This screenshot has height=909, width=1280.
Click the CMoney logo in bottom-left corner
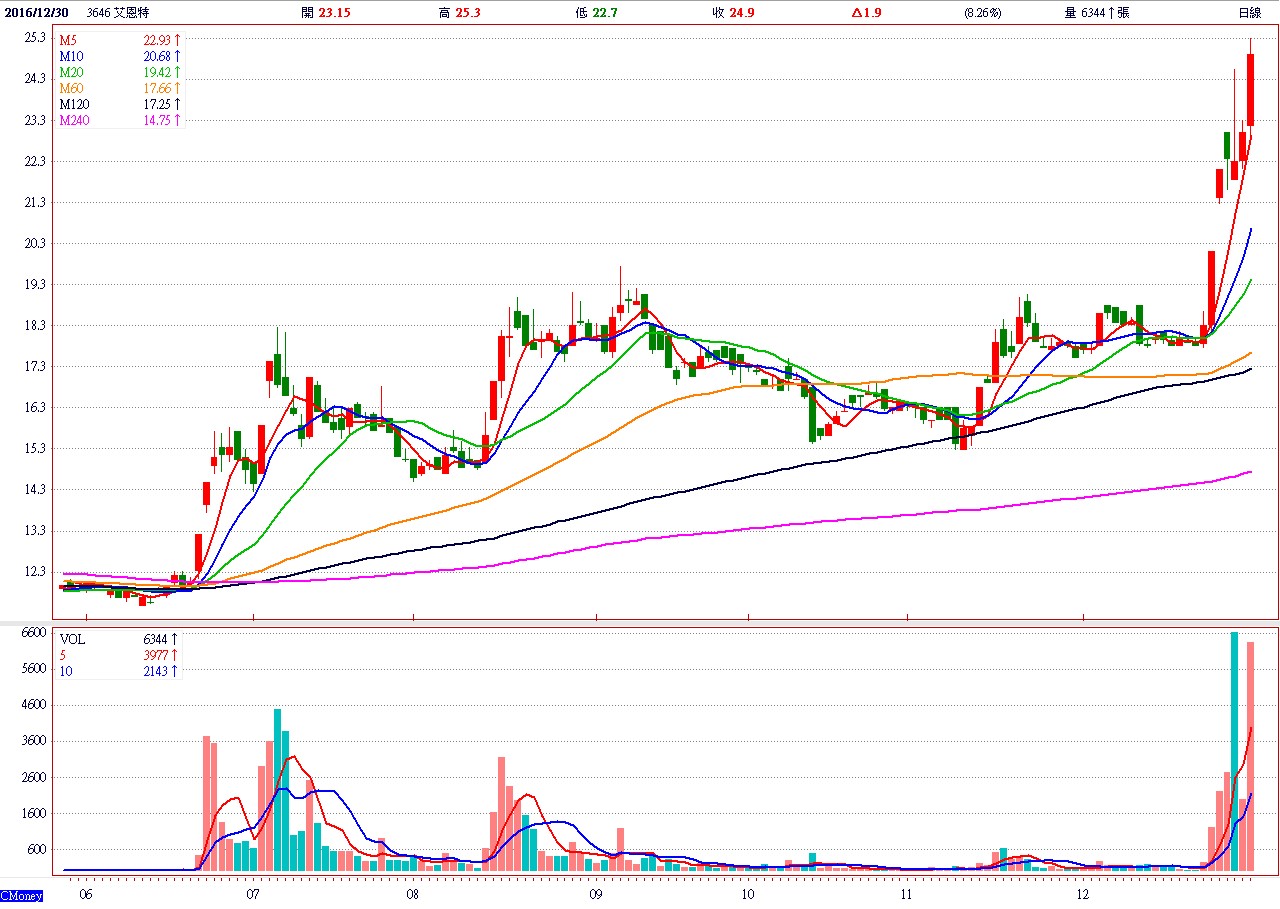[22, 896]
